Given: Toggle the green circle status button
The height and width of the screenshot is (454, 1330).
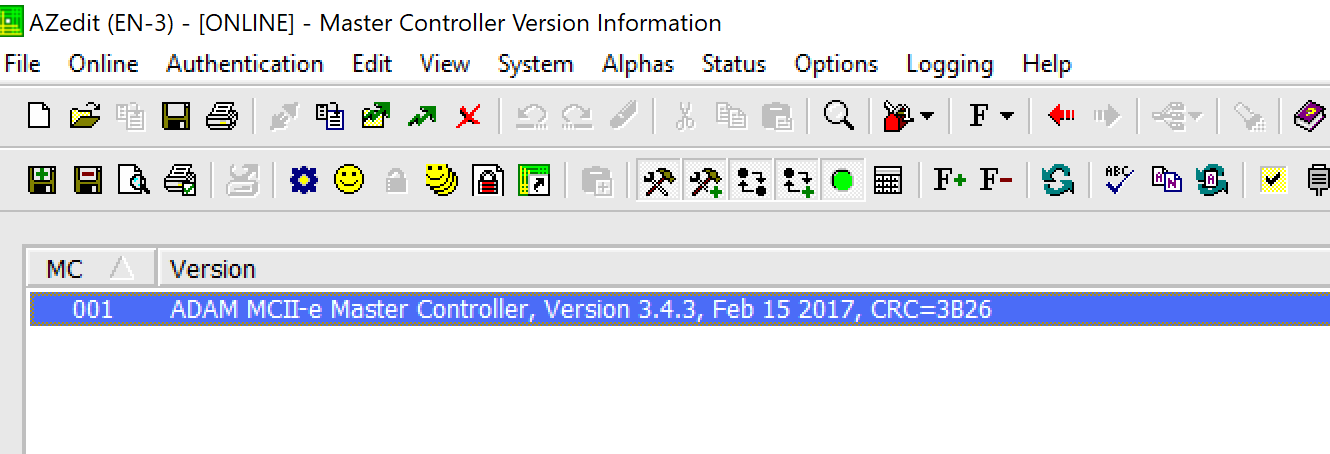Looking at the screenshot, I should (x=842, y=181).
